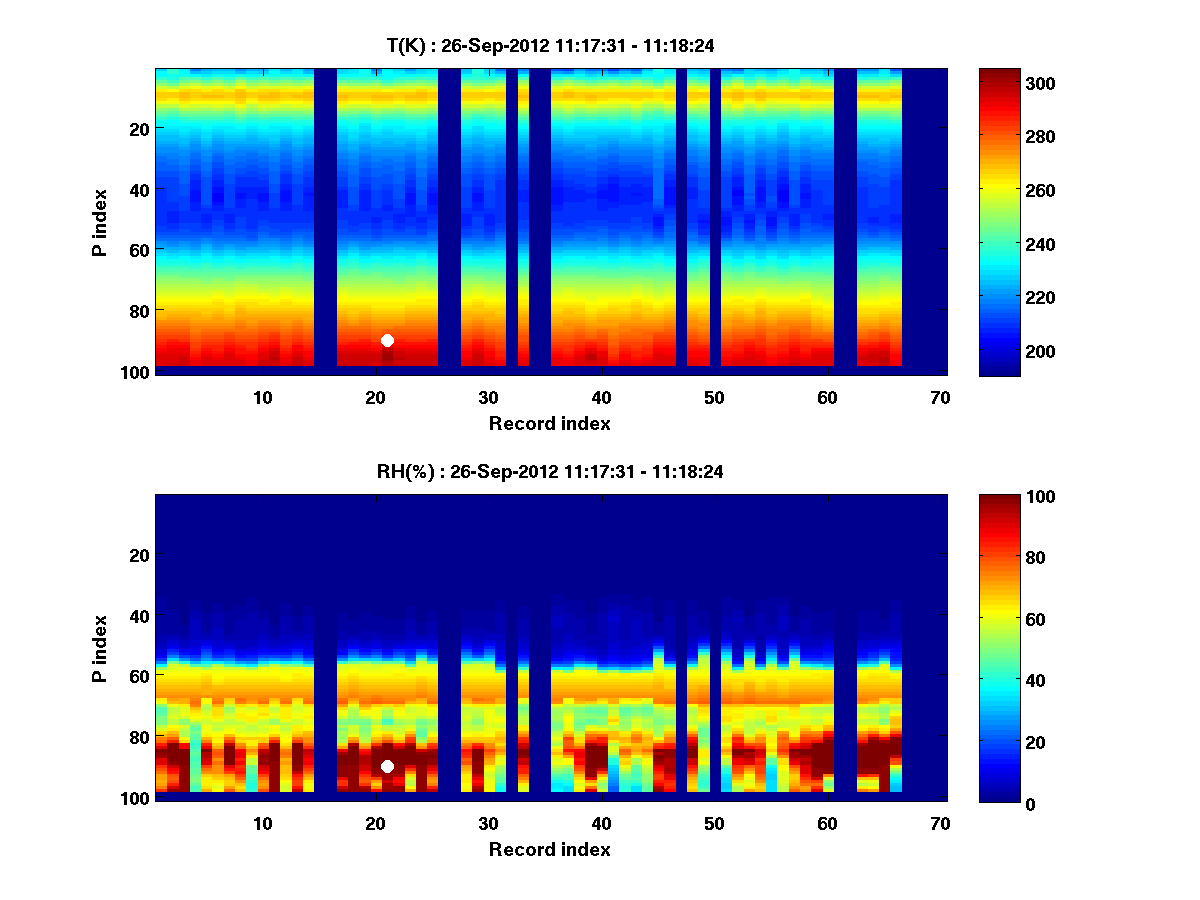The height and width of the screenshot is (900, 1200).
Task: Select the T(K) plot title text
Action: pos(550,46)
